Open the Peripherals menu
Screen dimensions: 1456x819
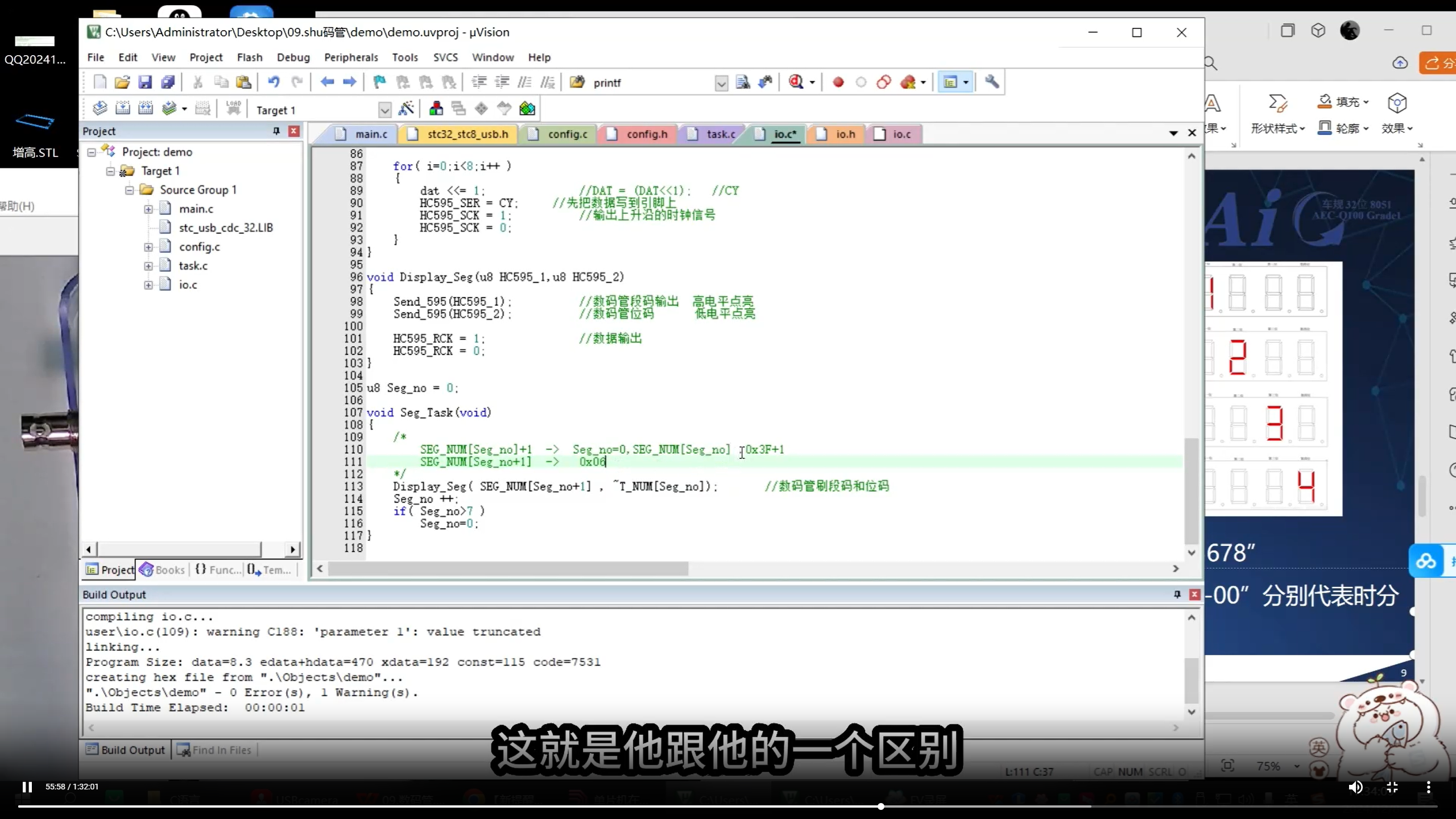pos(350,57)
